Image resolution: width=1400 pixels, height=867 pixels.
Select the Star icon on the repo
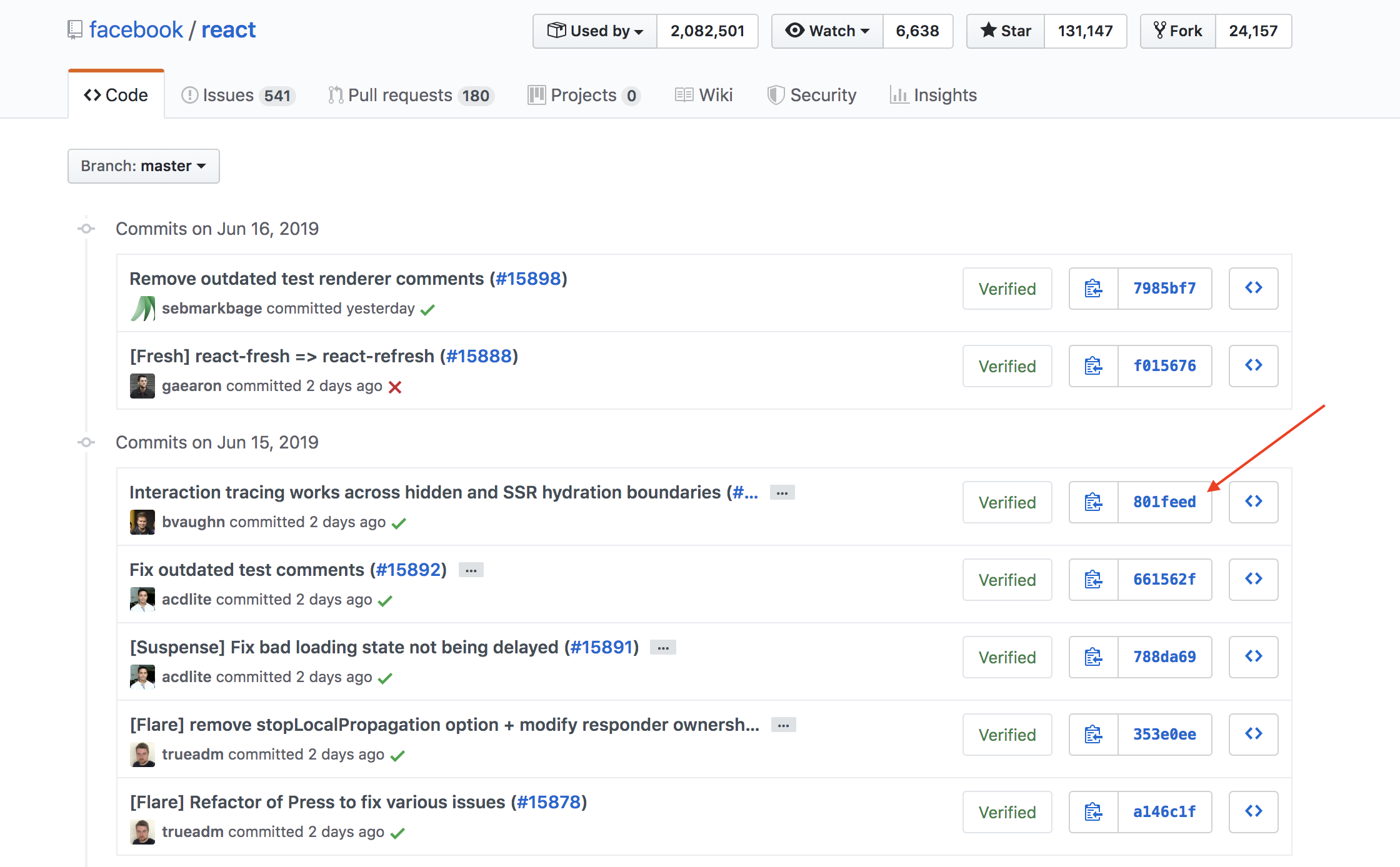pyautogui.click(x=989, y=30)
